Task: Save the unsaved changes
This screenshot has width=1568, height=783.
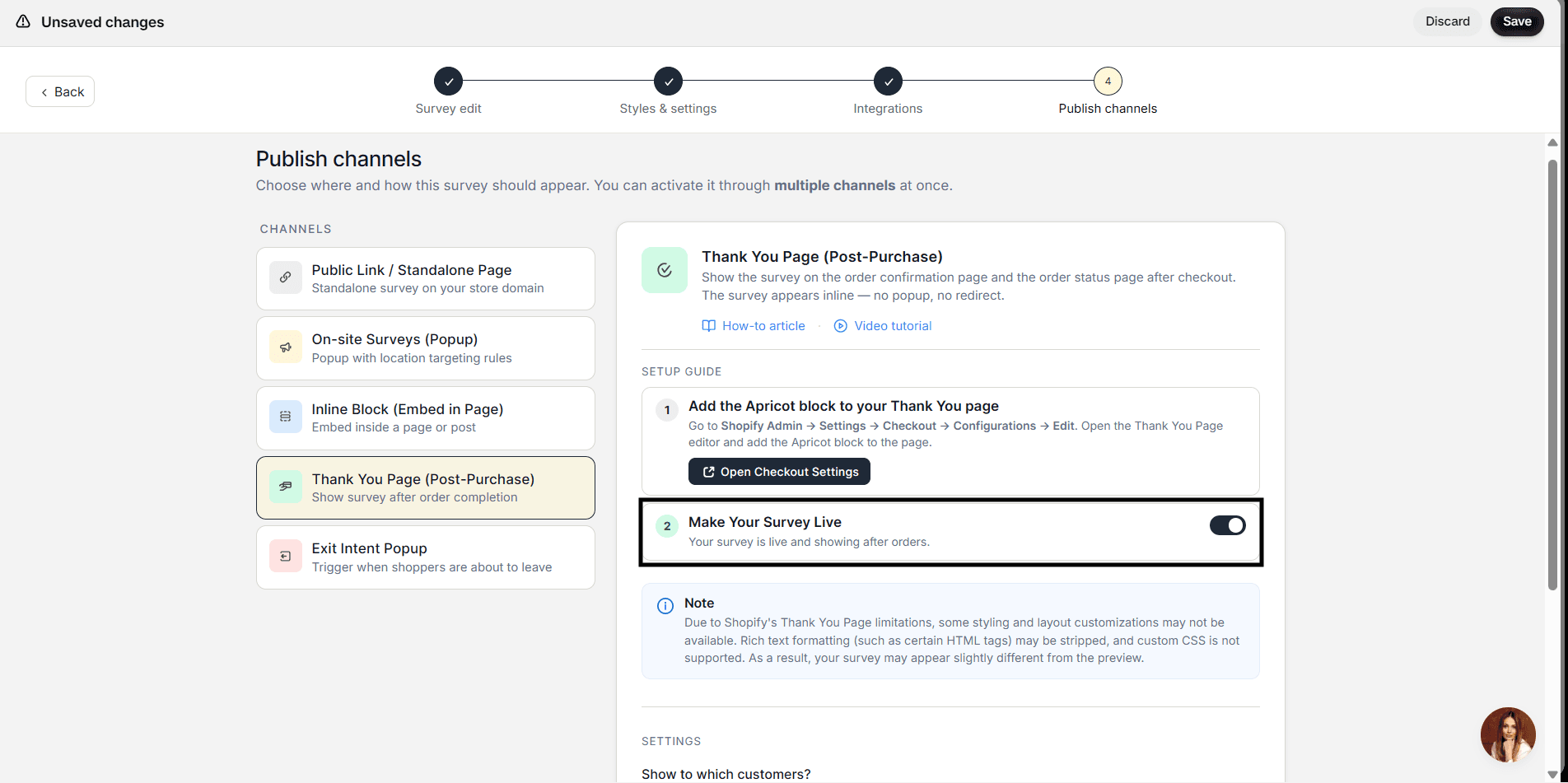Action: pyautogui.click(x=1517, y=21)
